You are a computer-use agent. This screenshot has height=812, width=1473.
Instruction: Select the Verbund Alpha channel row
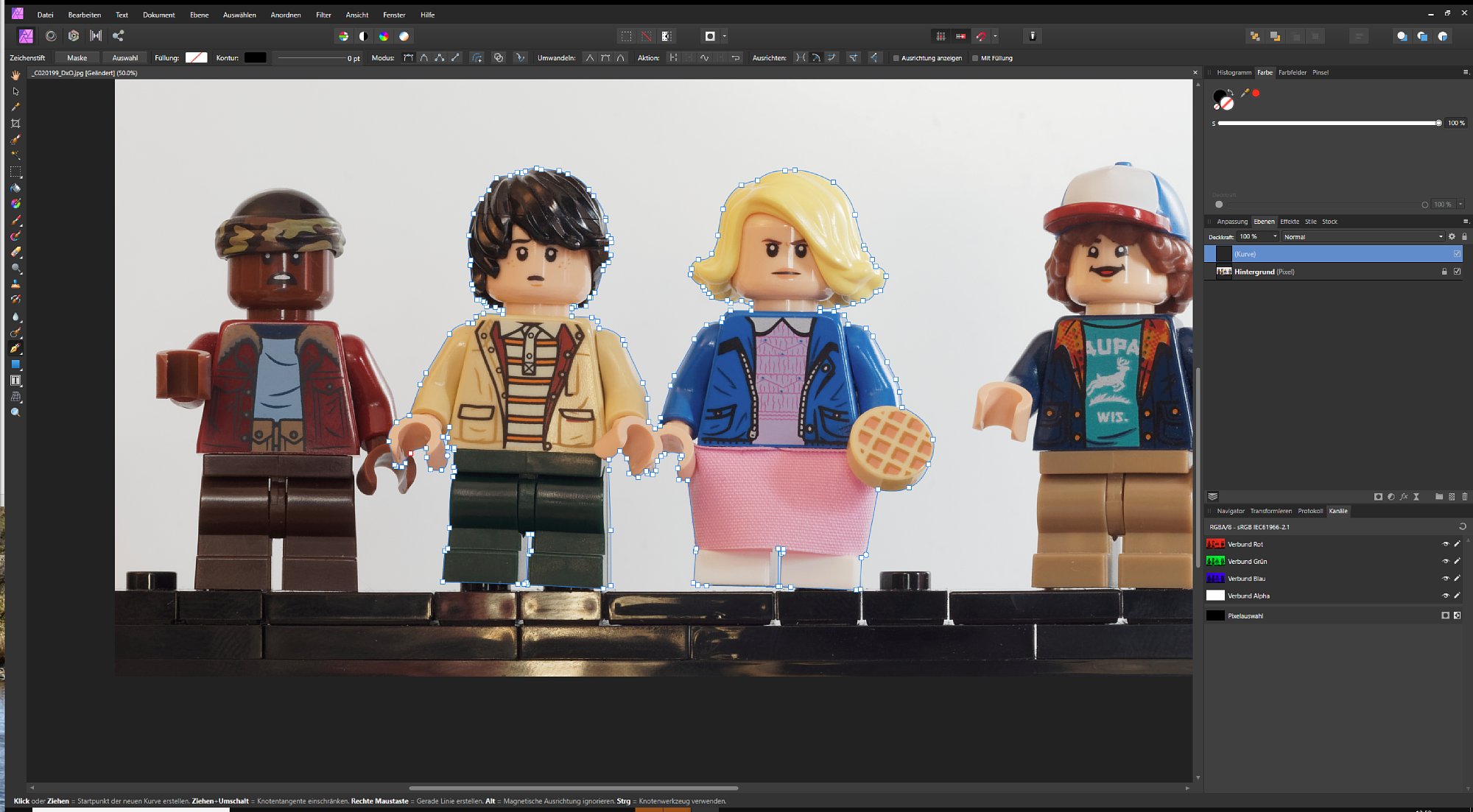tap(1248, 596)
